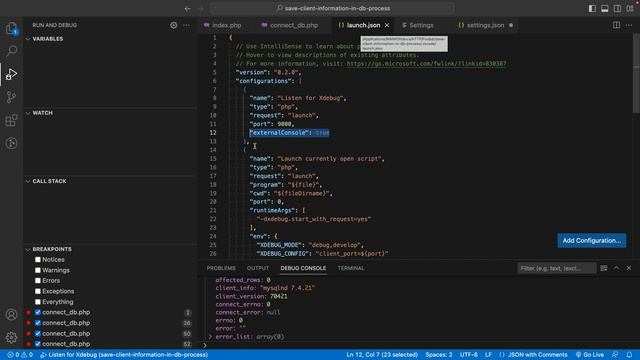This screenshot has width=640, height=360.
Task: Open launch.json via debug gear icon
Action: [173, 25]
